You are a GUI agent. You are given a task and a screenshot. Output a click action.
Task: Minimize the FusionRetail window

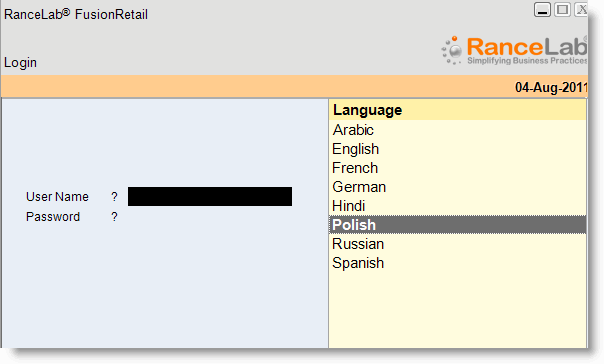tap(542, 10)
